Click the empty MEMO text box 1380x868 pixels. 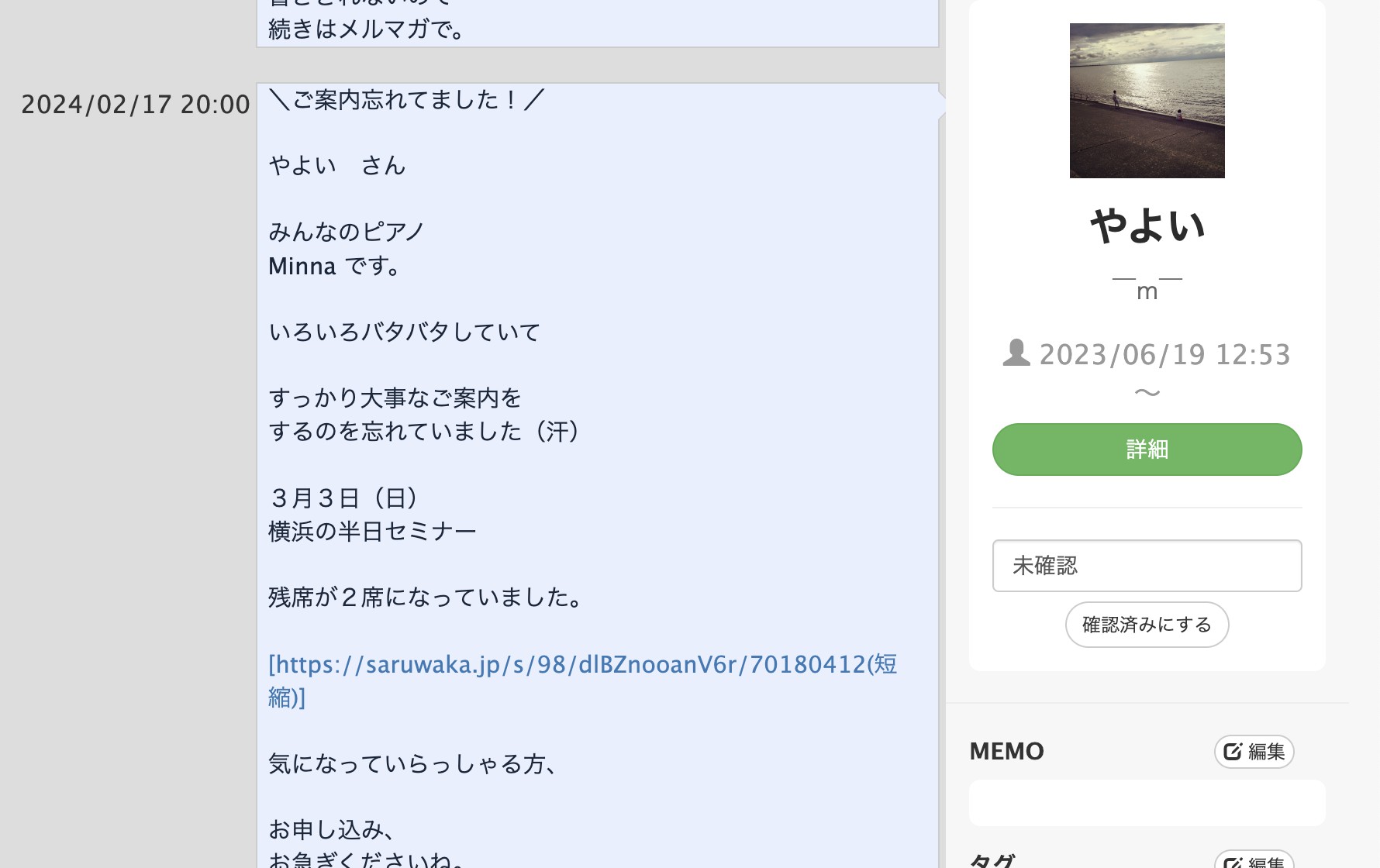(1147, 803)
